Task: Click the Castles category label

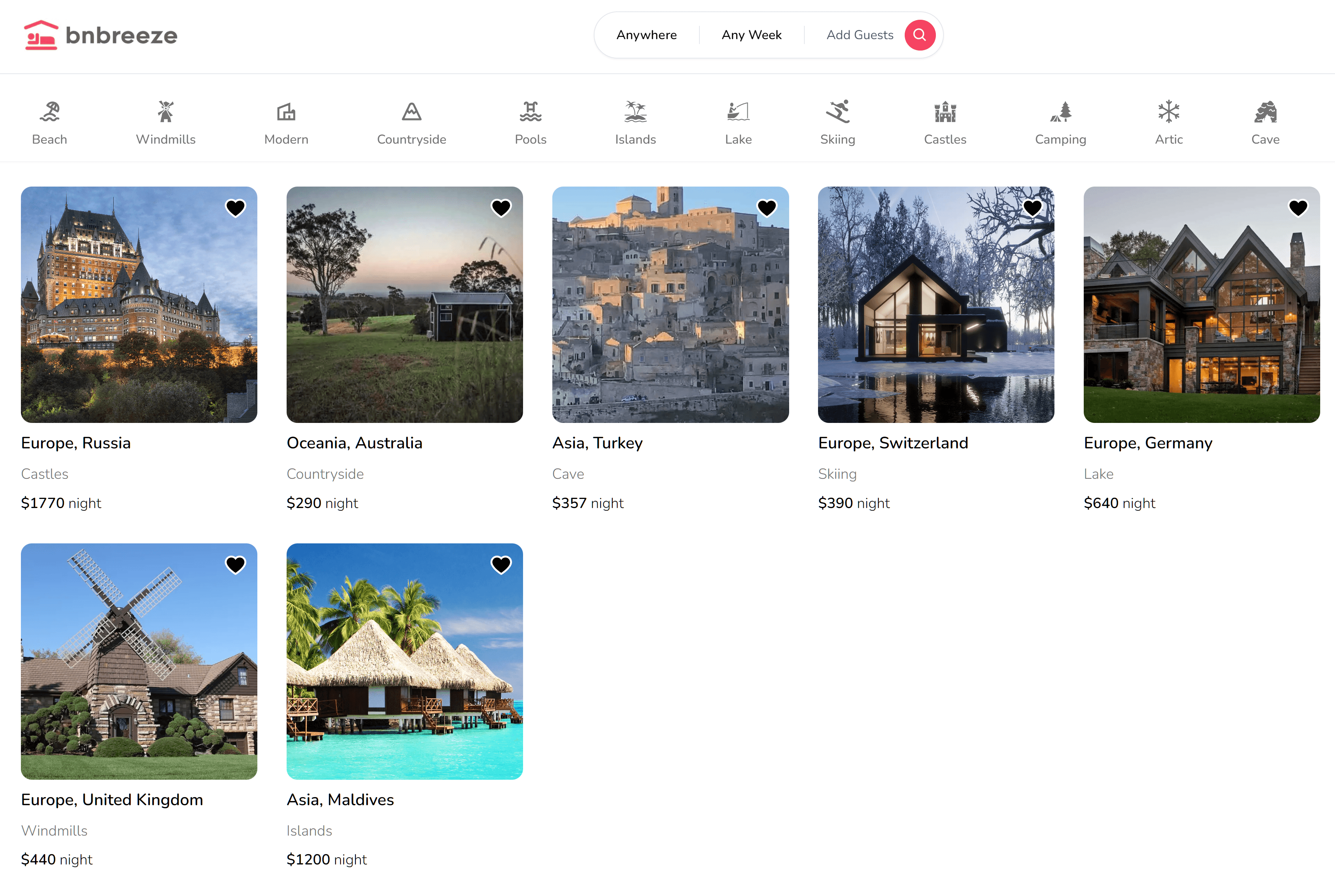Action: click(x=945, y=139)
